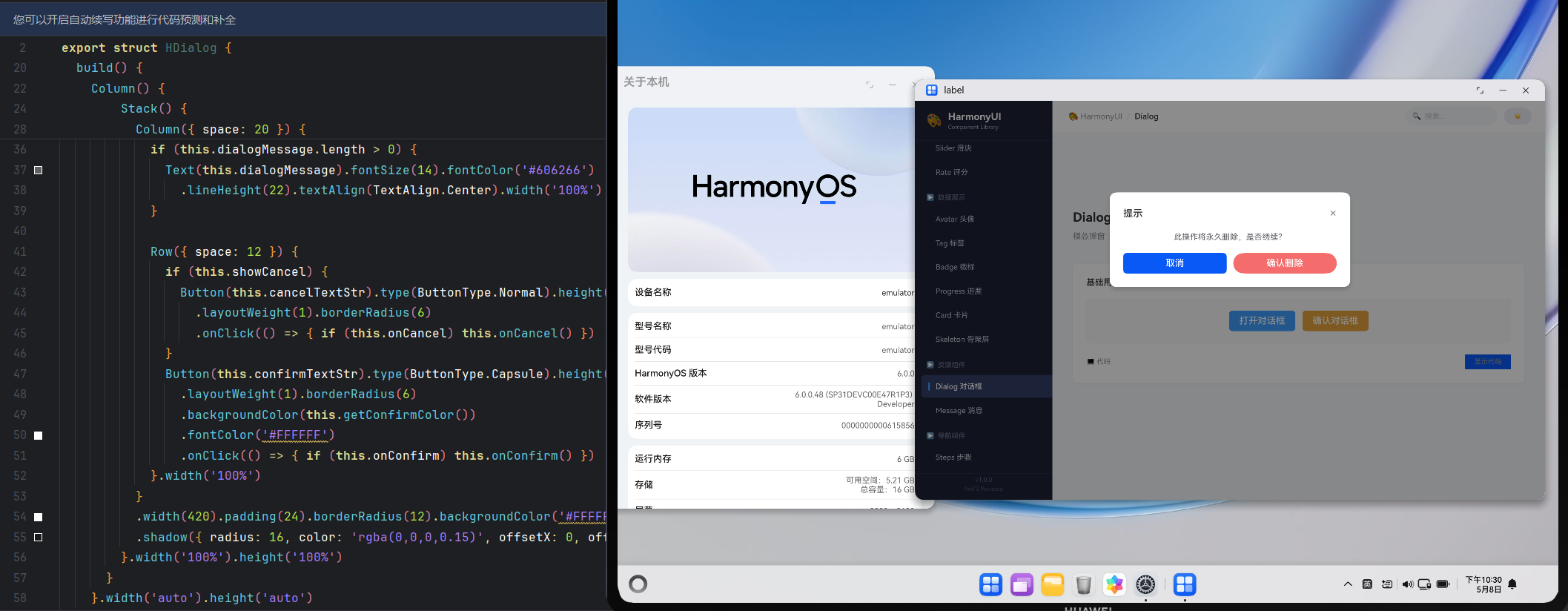Click the color swatch on editor line 54
1568x611 pixels.
tap(39, 517)
